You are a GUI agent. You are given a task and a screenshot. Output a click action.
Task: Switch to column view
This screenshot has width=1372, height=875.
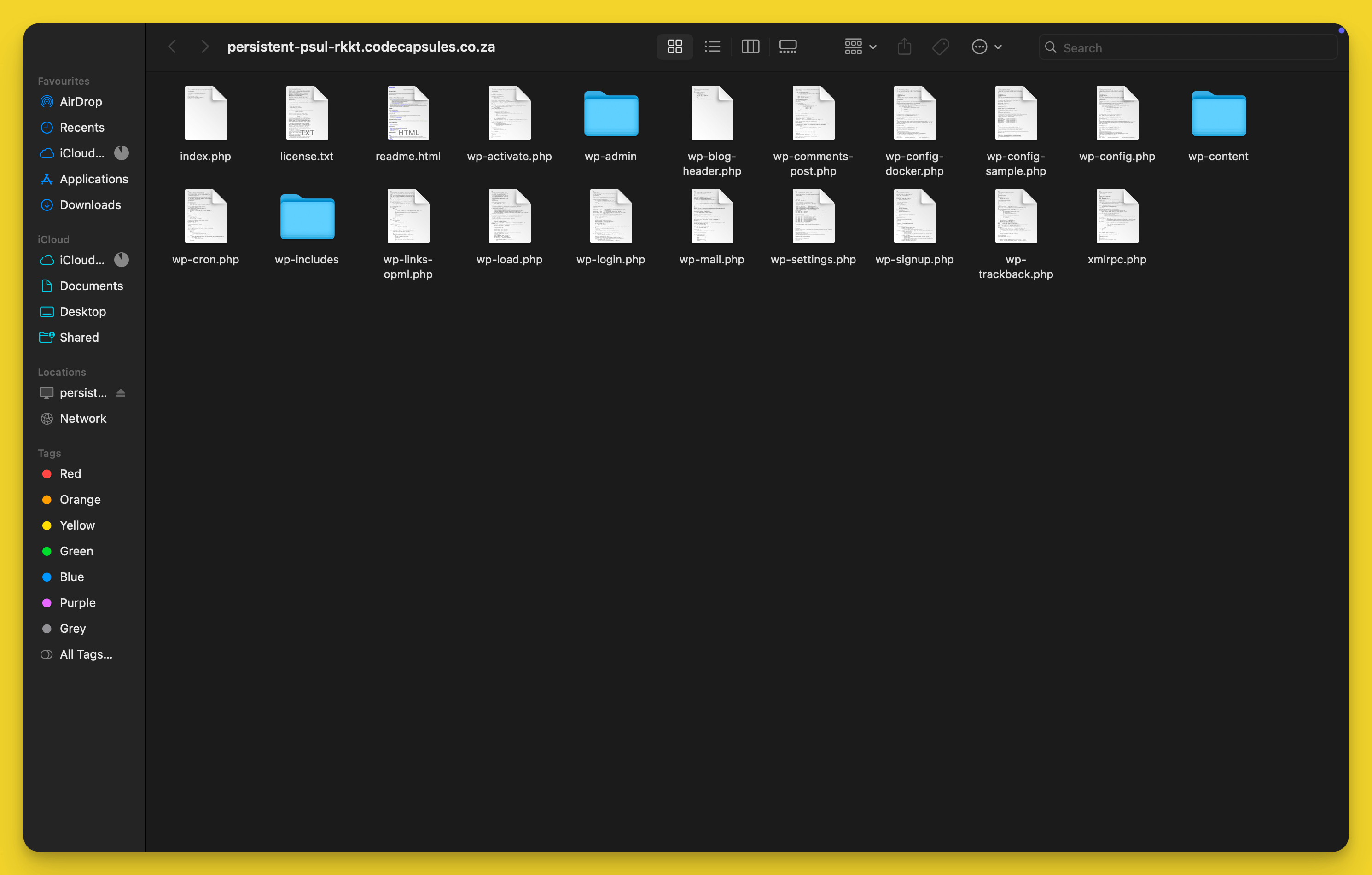tap(750, 47)
